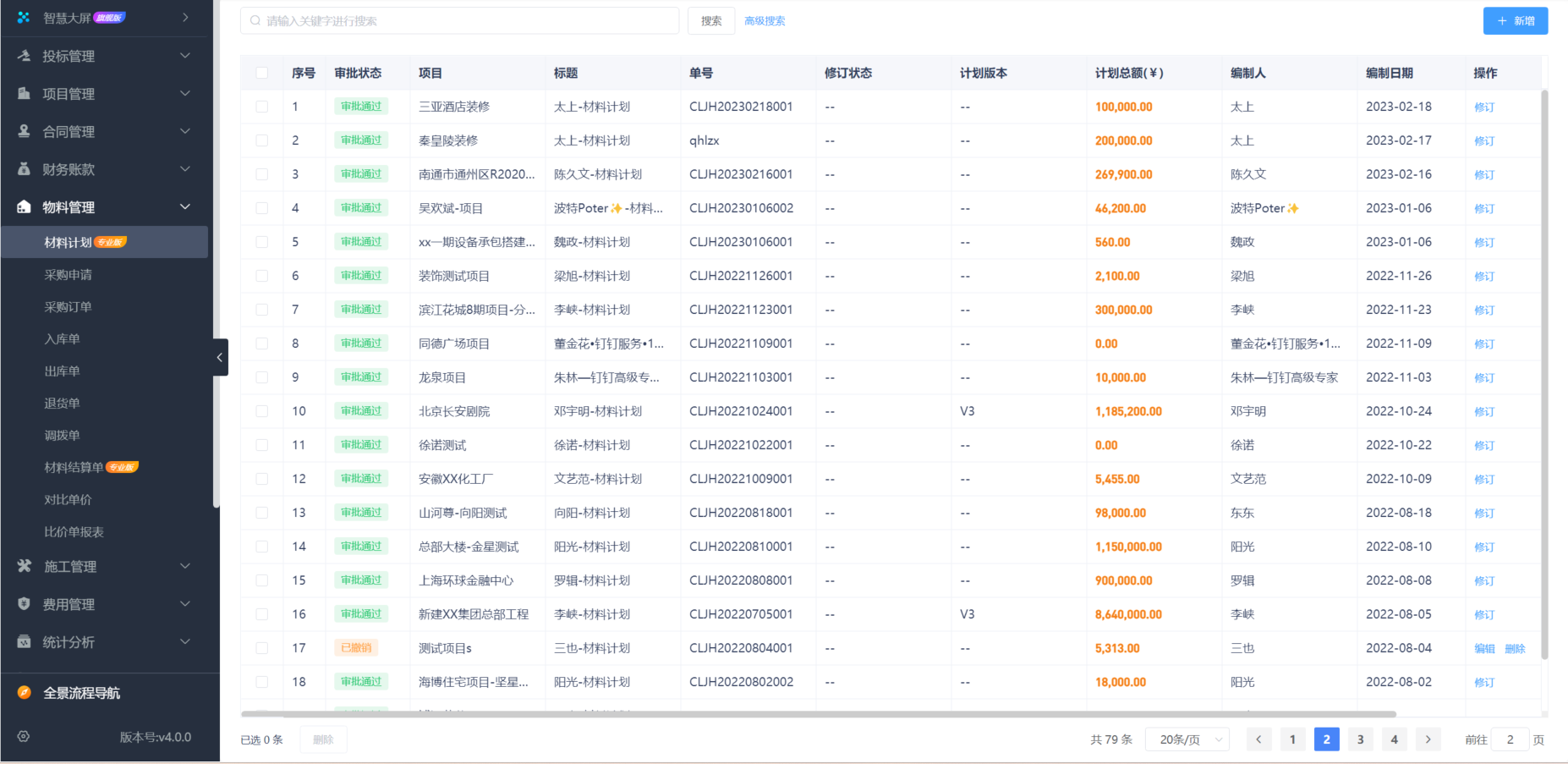Image resolution: width=1568 pixels, height=764 pixels.
Task: Open the settings gear at sidebar bottom
Action: coord(23,737)
